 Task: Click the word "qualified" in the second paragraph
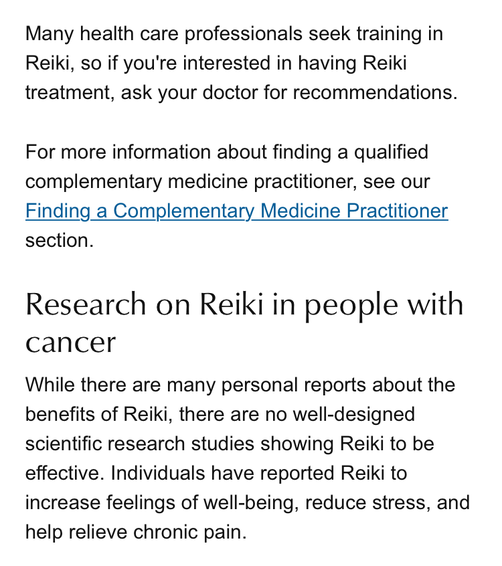tap(391, 152)
